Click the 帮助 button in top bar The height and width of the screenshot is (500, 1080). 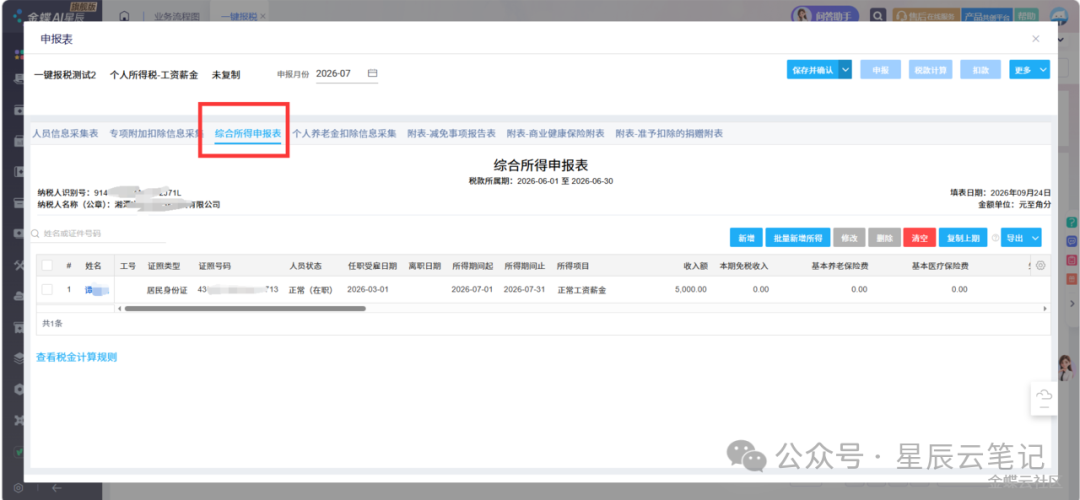point(1026,17)
